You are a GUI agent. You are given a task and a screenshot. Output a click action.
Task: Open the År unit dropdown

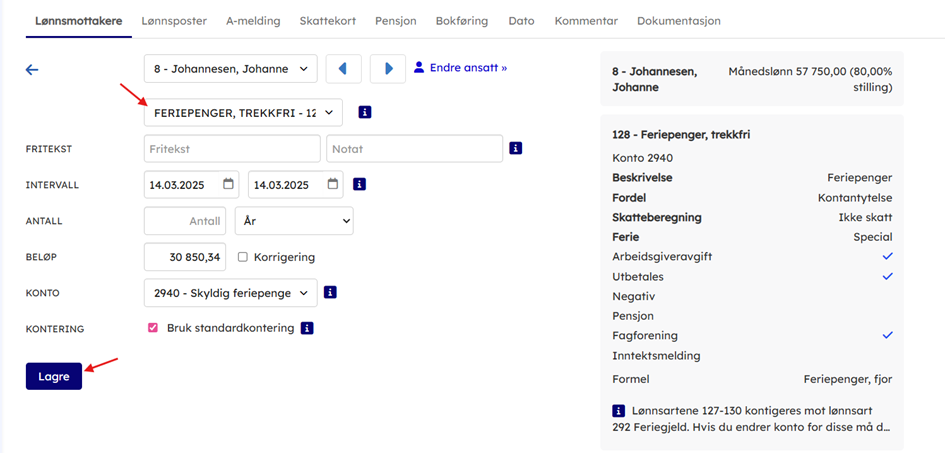pyautogui.click(x=294, y=221)
